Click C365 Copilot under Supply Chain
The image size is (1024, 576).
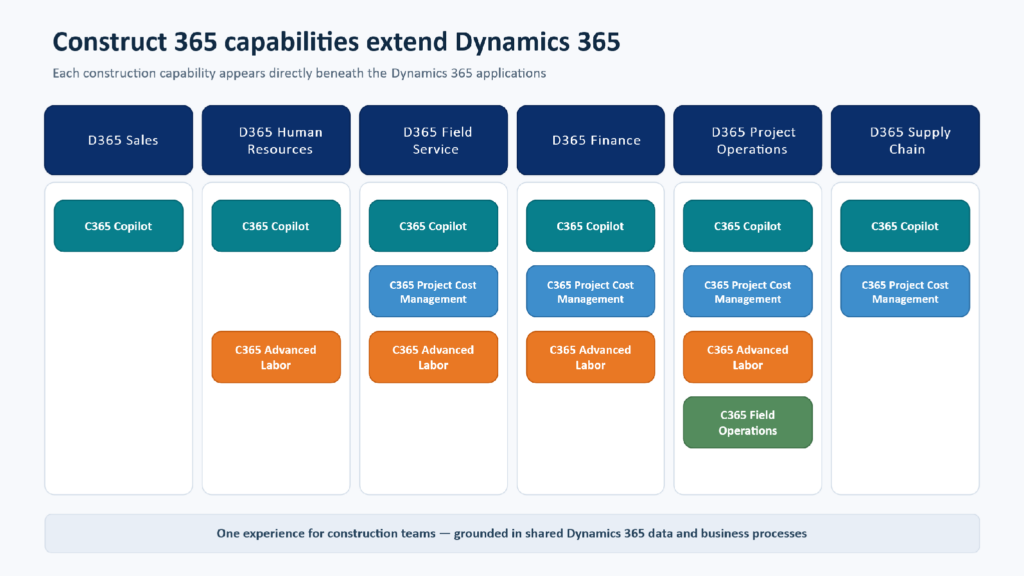click(x=905, y=226)
